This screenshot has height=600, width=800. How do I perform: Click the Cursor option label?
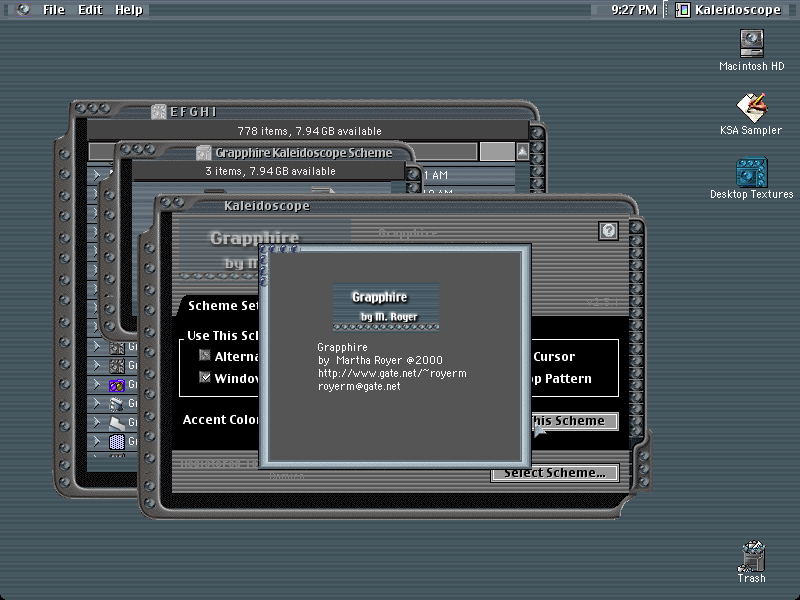554,357
